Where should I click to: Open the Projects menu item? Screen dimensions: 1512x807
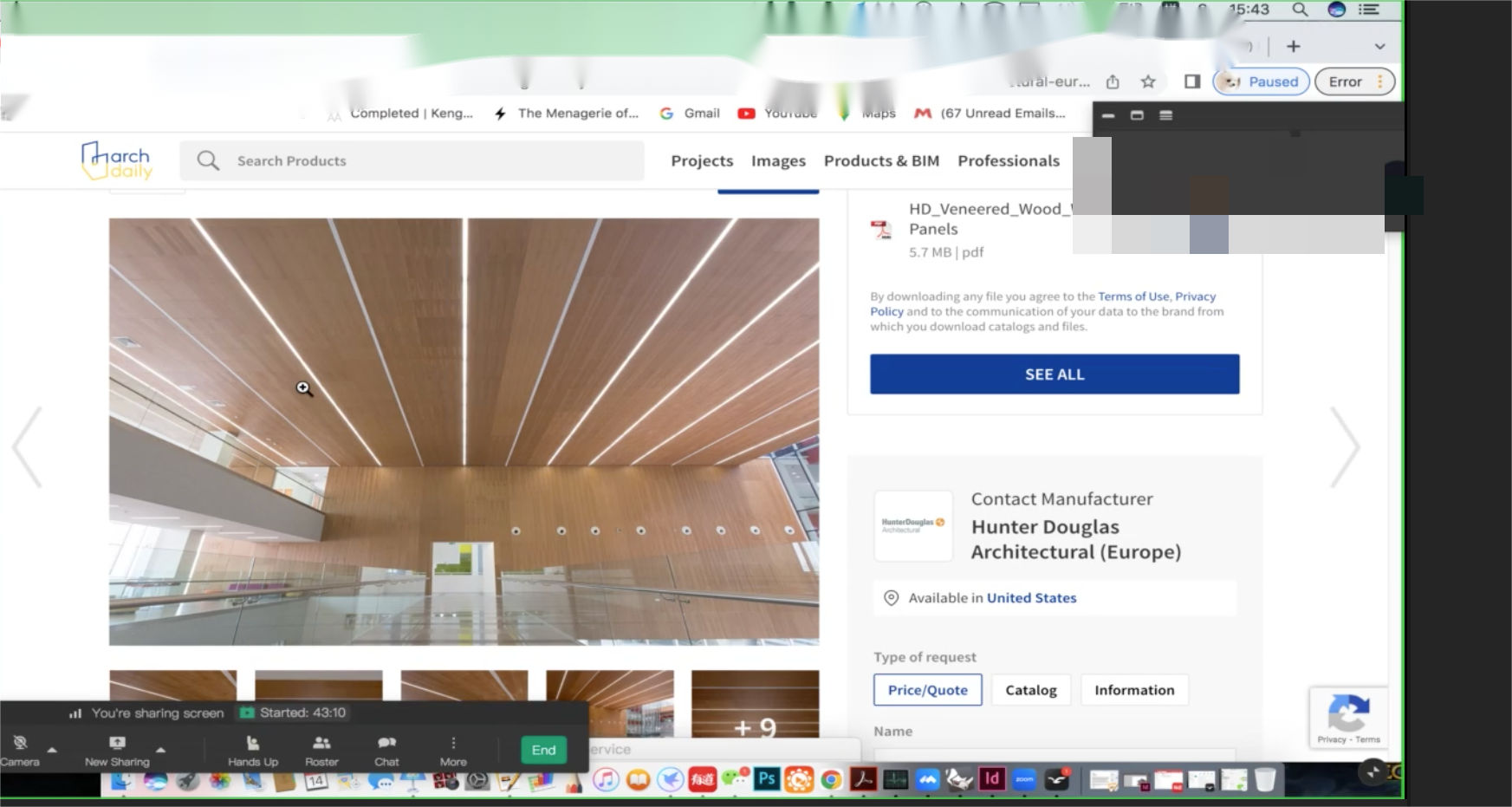(x=701, y=160)
